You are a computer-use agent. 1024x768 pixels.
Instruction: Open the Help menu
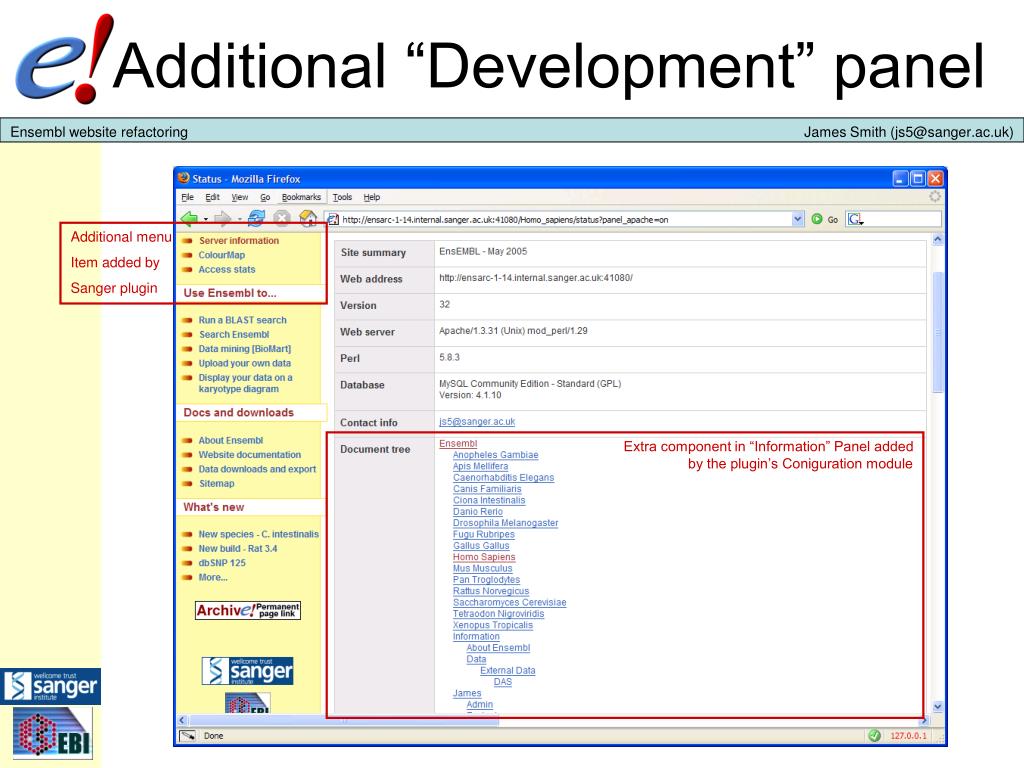coord(372,197)
